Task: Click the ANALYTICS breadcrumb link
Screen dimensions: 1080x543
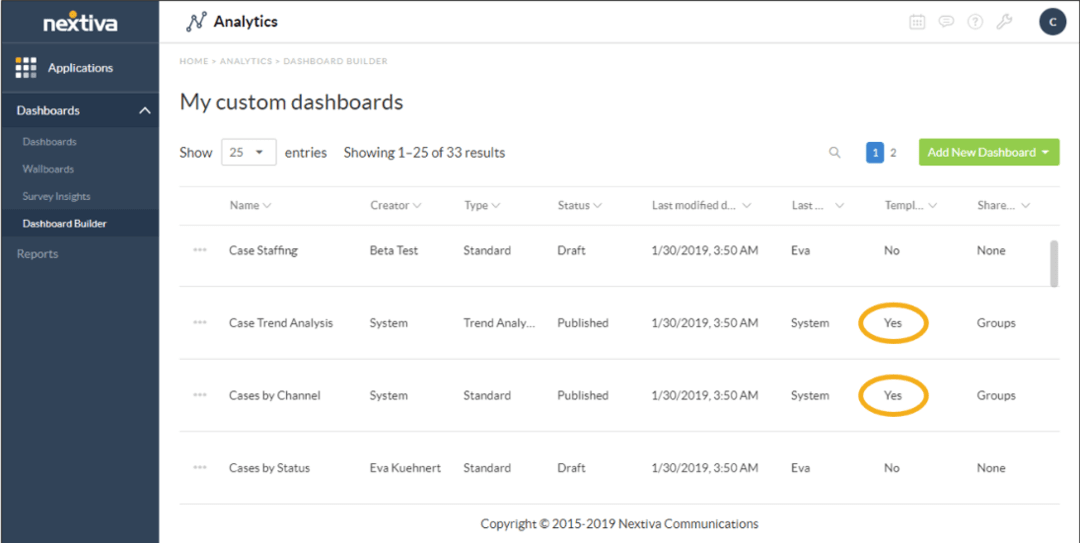Action: pyautogui.click(x=246, y=61)
